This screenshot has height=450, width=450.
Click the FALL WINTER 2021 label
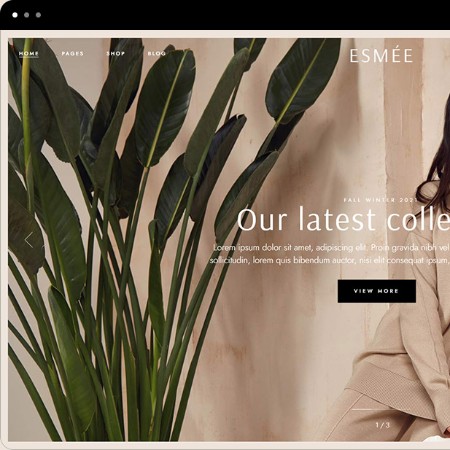[x=380, y=200]
